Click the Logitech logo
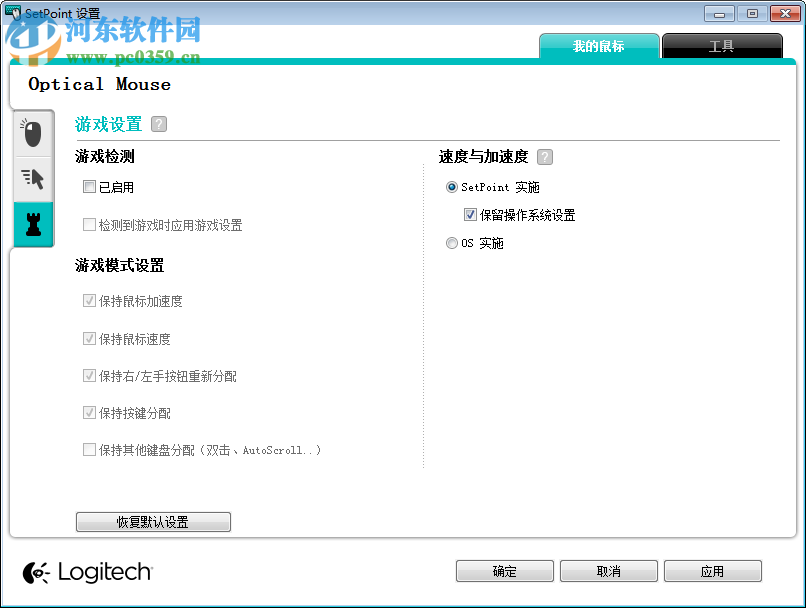The width and height of the screenshot is (806, 608). [x=87, y=572]
